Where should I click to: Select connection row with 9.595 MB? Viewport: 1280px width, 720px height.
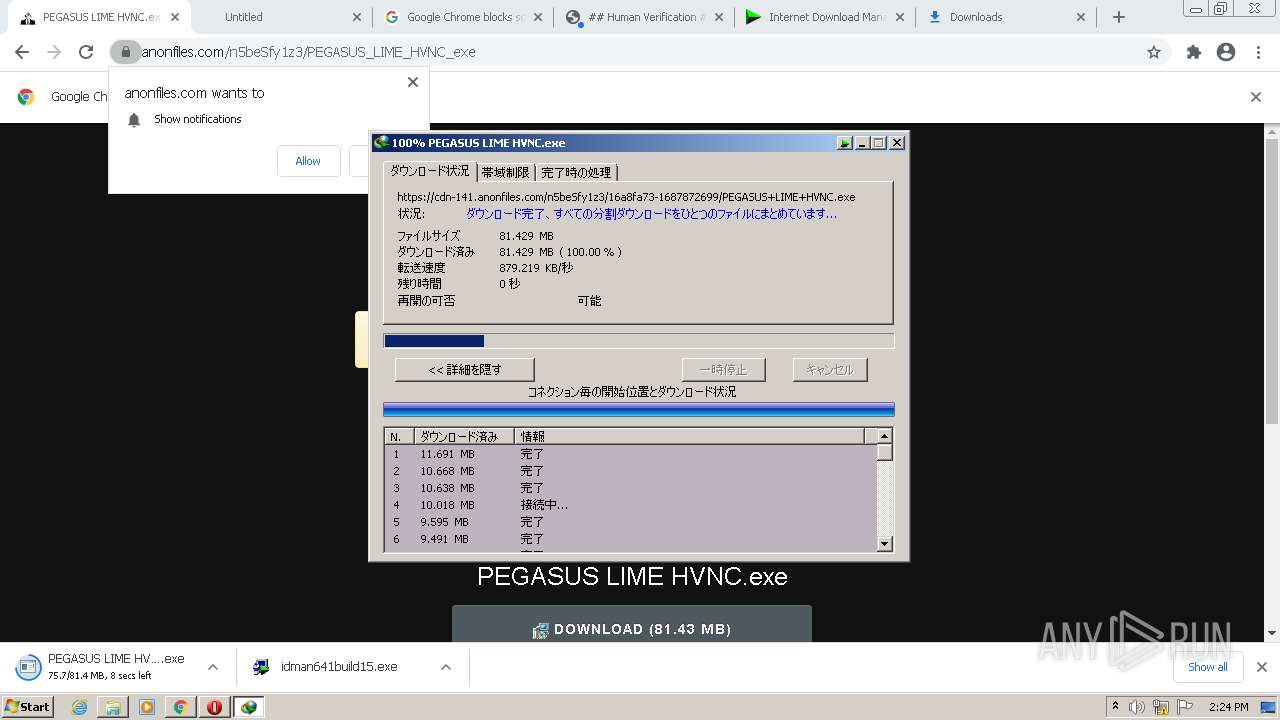click(x=631, y=522)
